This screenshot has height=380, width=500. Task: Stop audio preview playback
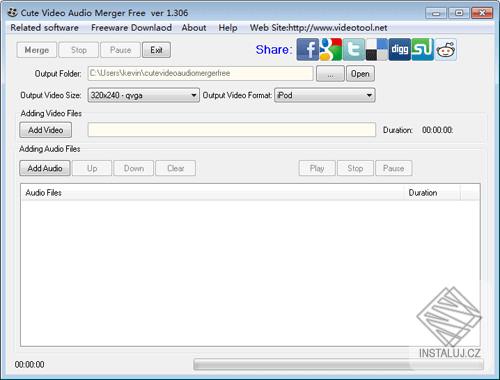355,168
